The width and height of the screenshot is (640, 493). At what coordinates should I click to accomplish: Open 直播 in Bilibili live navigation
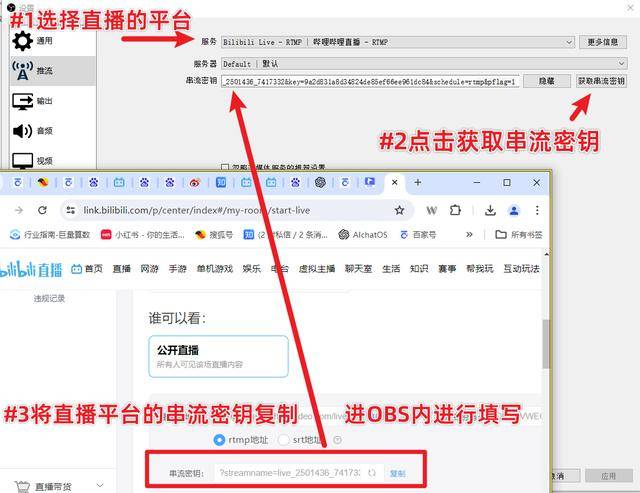click(122, 269)
